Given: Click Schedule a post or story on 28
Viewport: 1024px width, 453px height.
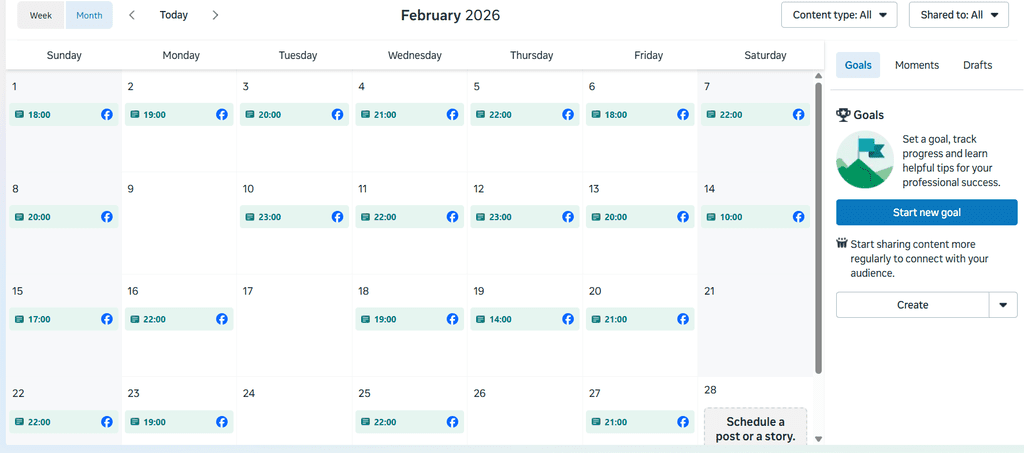Looking at the screenshot, I should [755, 428].
